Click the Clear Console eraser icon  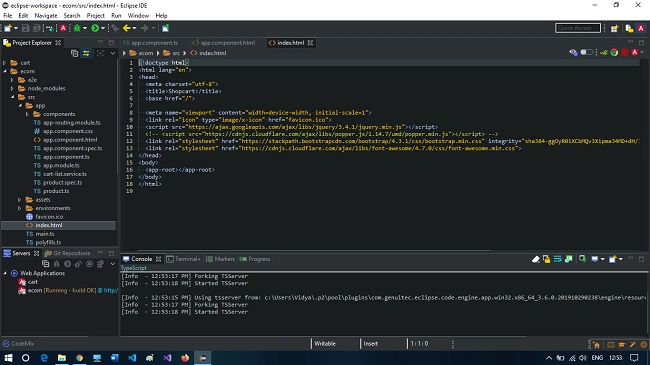click(x=536, y=259)
